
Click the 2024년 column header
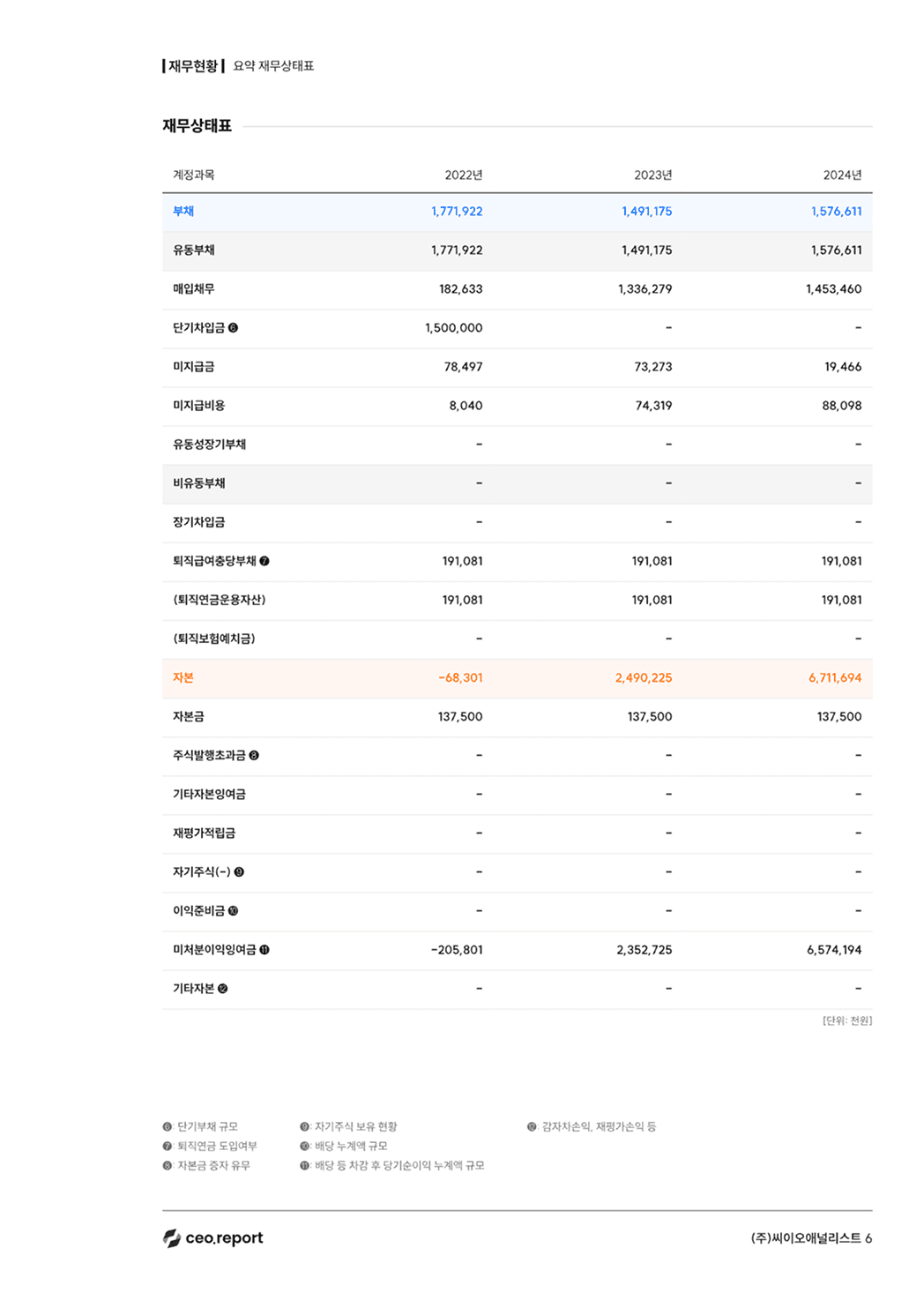[840, 173]
